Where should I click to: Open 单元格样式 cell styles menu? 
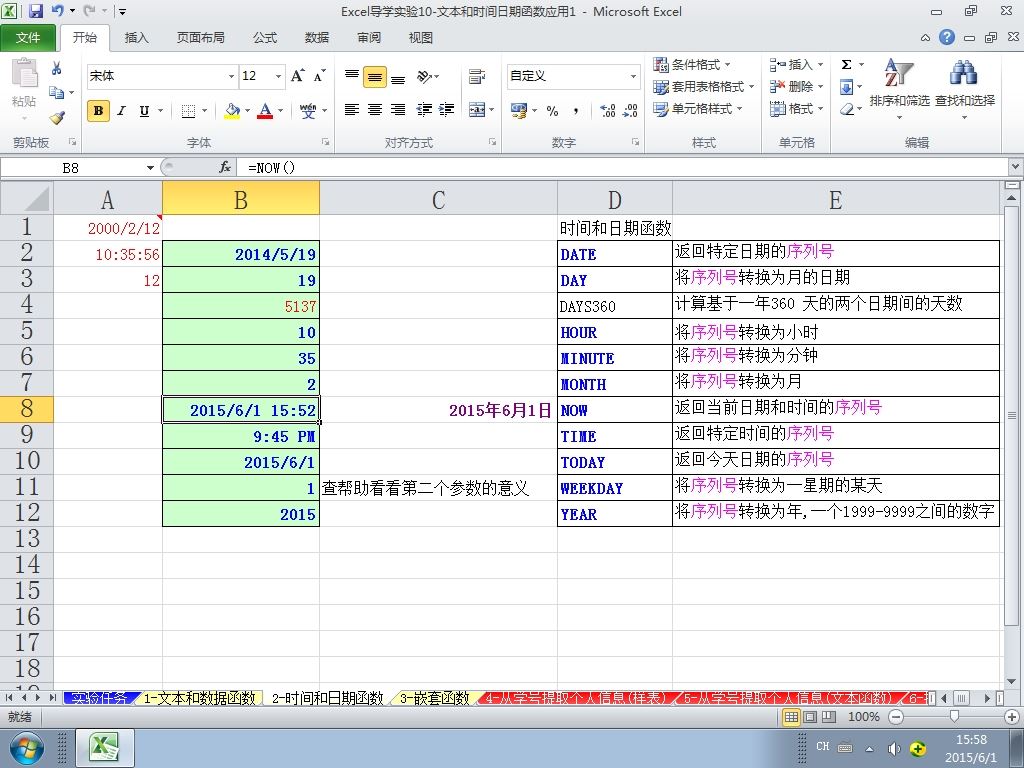point(698,109)
